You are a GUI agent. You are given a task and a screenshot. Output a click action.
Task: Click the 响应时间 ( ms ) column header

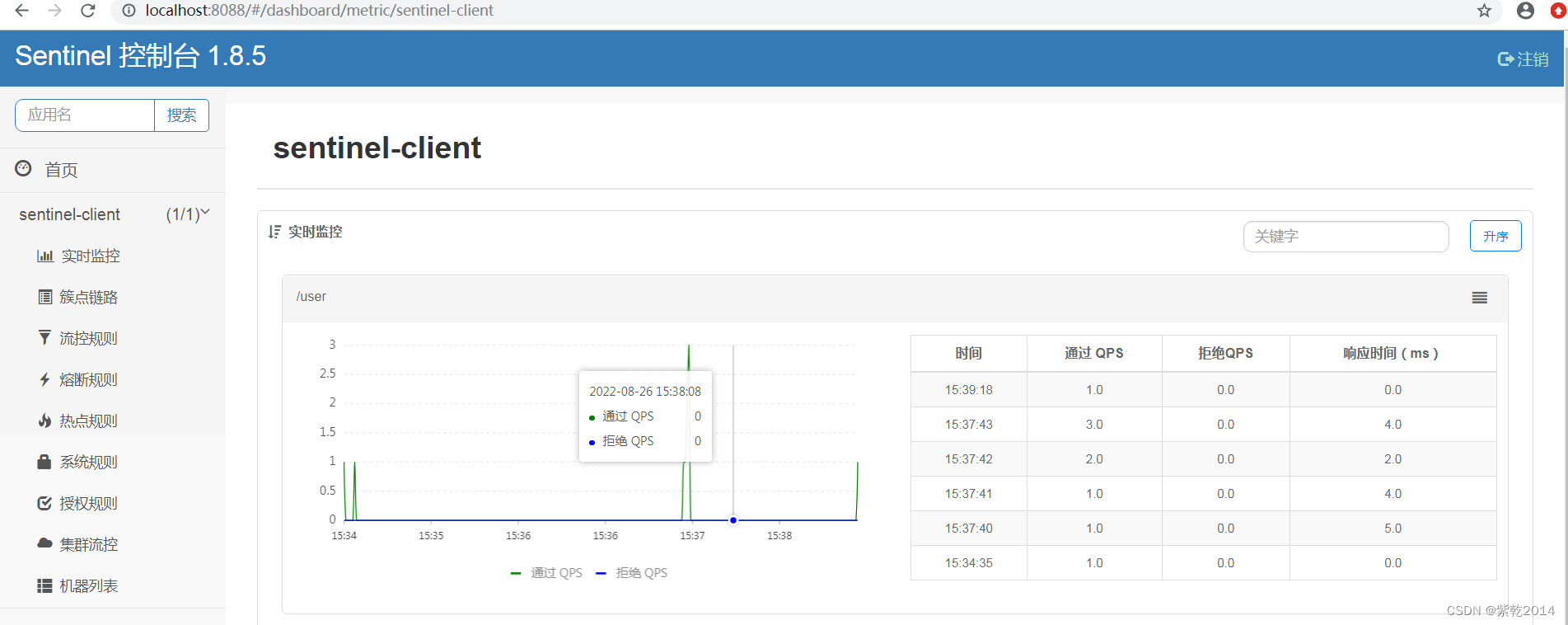click(x=1392, y=353)
